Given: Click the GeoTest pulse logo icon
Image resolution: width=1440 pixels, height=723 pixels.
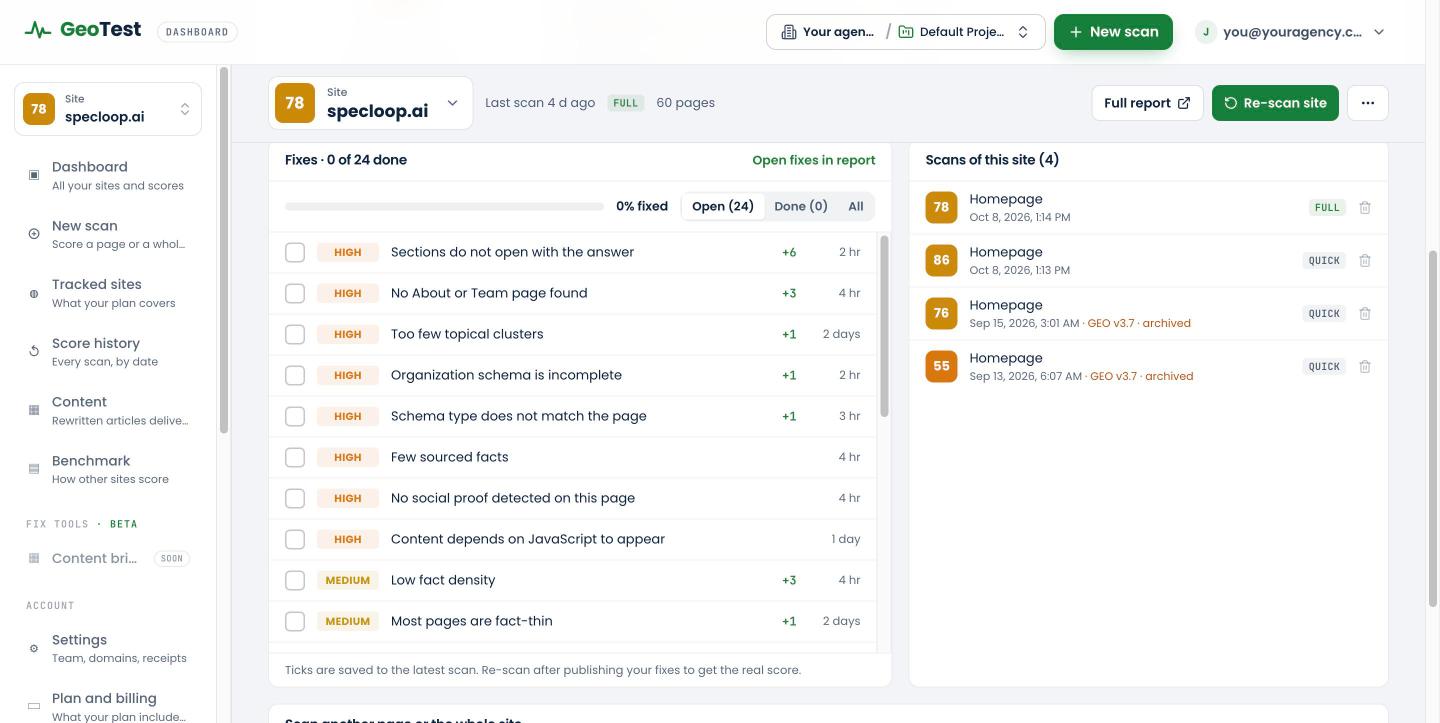Looking at the screenshot, I should (x=38, y=31).
